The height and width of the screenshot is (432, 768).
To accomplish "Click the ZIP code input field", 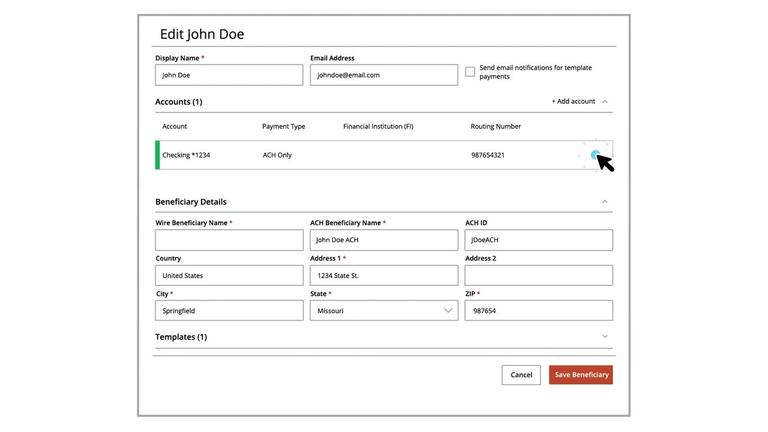I will [539, 311].
